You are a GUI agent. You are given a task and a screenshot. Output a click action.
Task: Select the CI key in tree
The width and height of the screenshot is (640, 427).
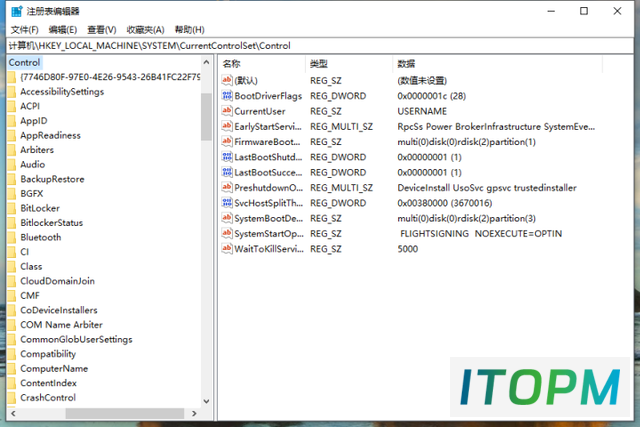point(24,252)
